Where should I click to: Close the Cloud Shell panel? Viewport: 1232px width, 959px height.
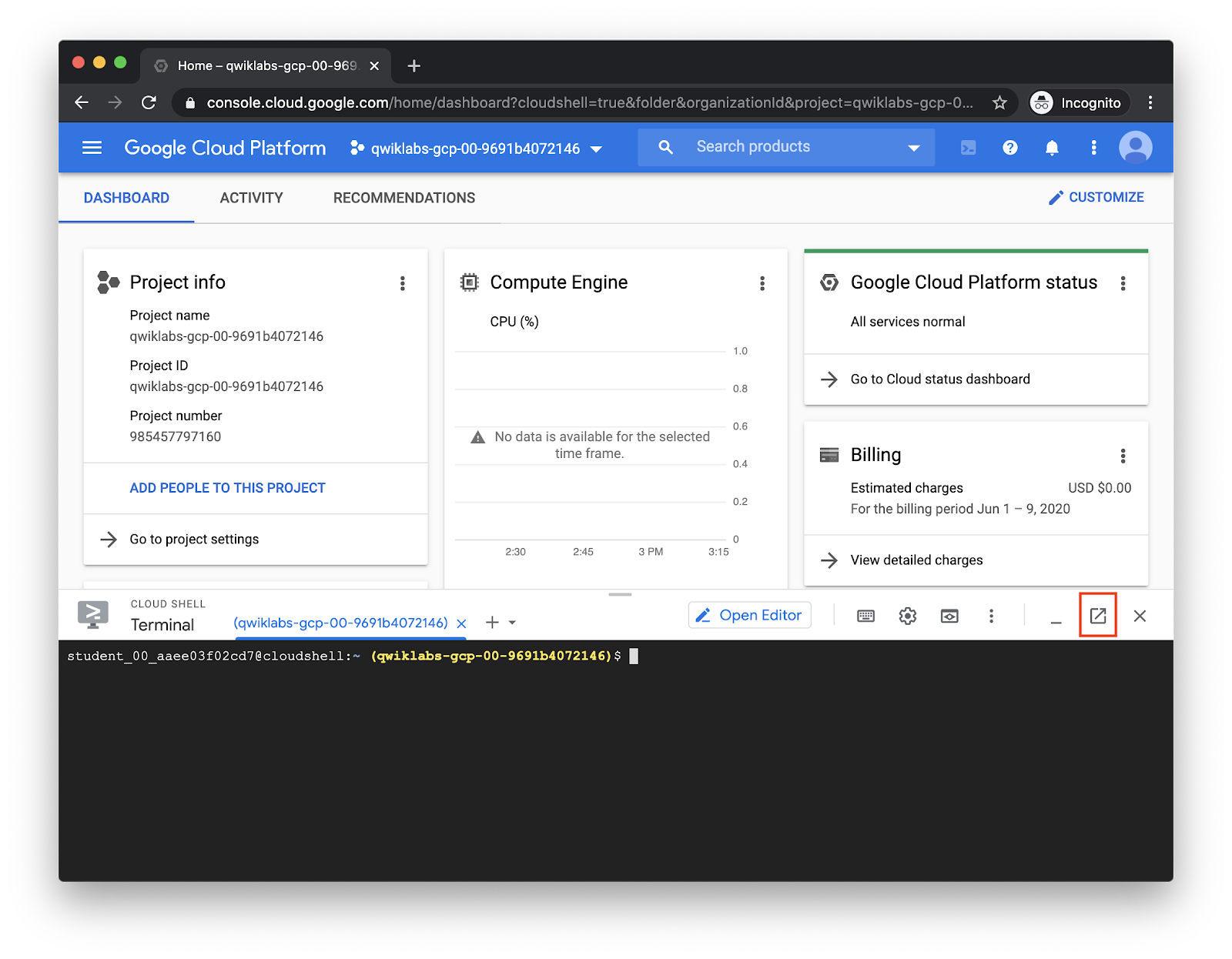point(1140,616)
